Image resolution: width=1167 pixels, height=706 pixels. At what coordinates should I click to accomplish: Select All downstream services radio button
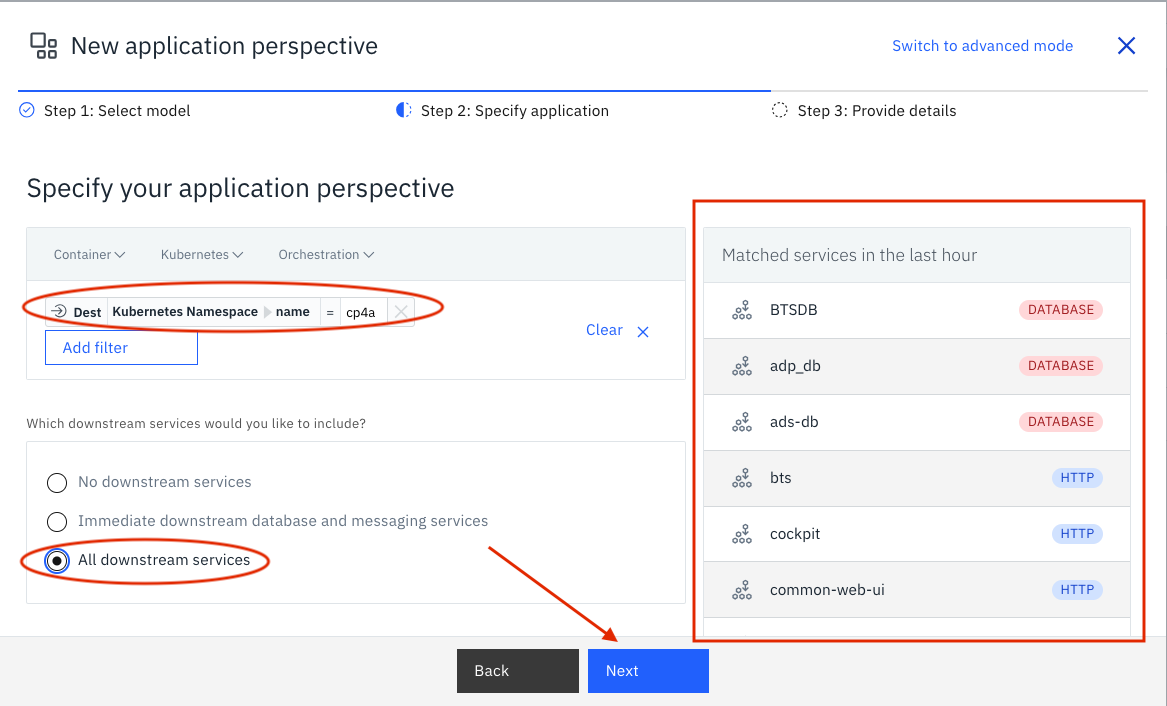coord(57,560)
